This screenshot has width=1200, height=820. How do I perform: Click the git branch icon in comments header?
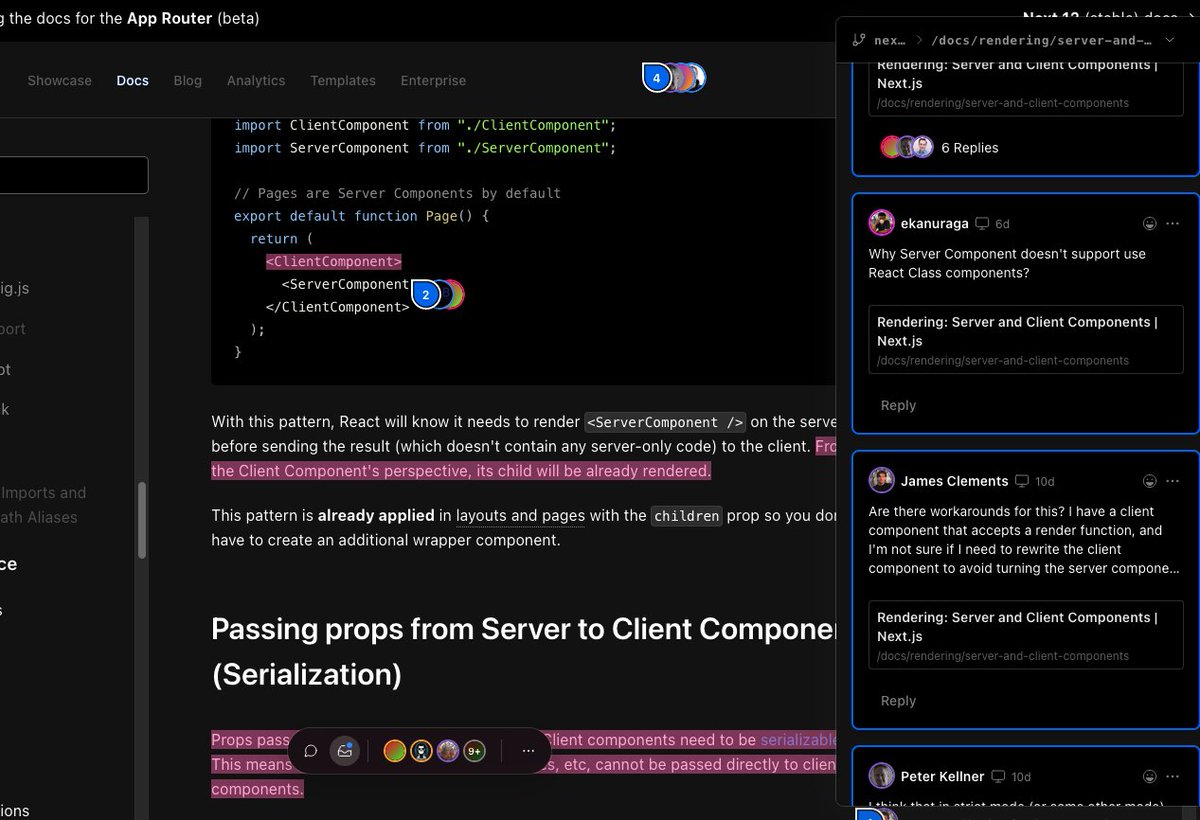(858, 40)
